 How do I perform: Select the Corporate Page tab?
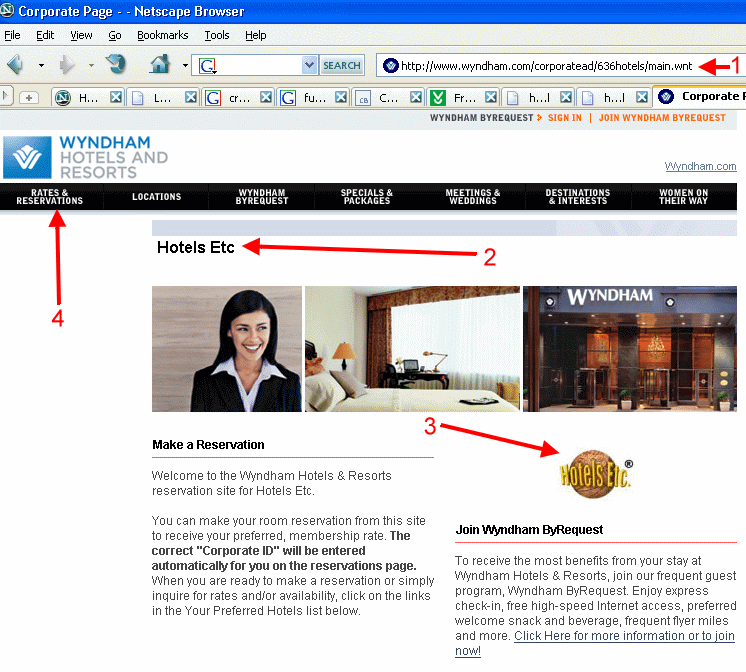699,97
